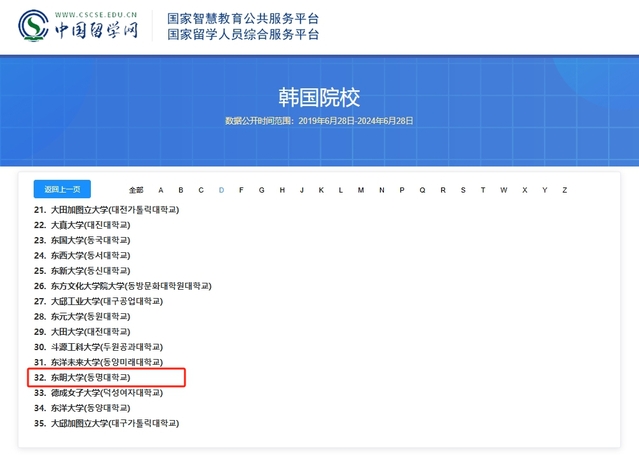This screenshot has width=639, height=455.
Task: Open 东洋未来大学 entry number 31
Action: coord(106,362)
